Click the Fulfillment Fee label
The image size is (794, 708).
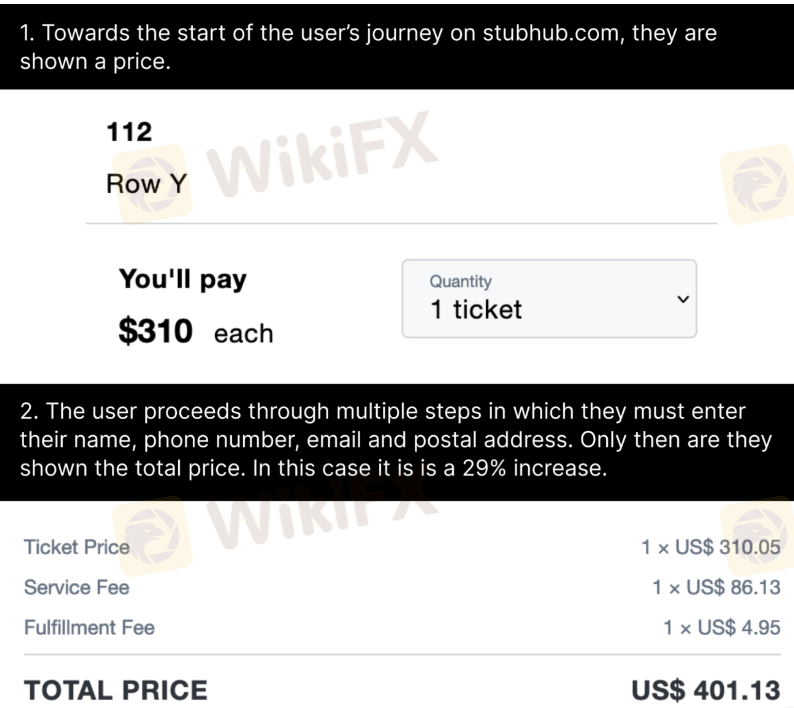[x=90, y=628]
